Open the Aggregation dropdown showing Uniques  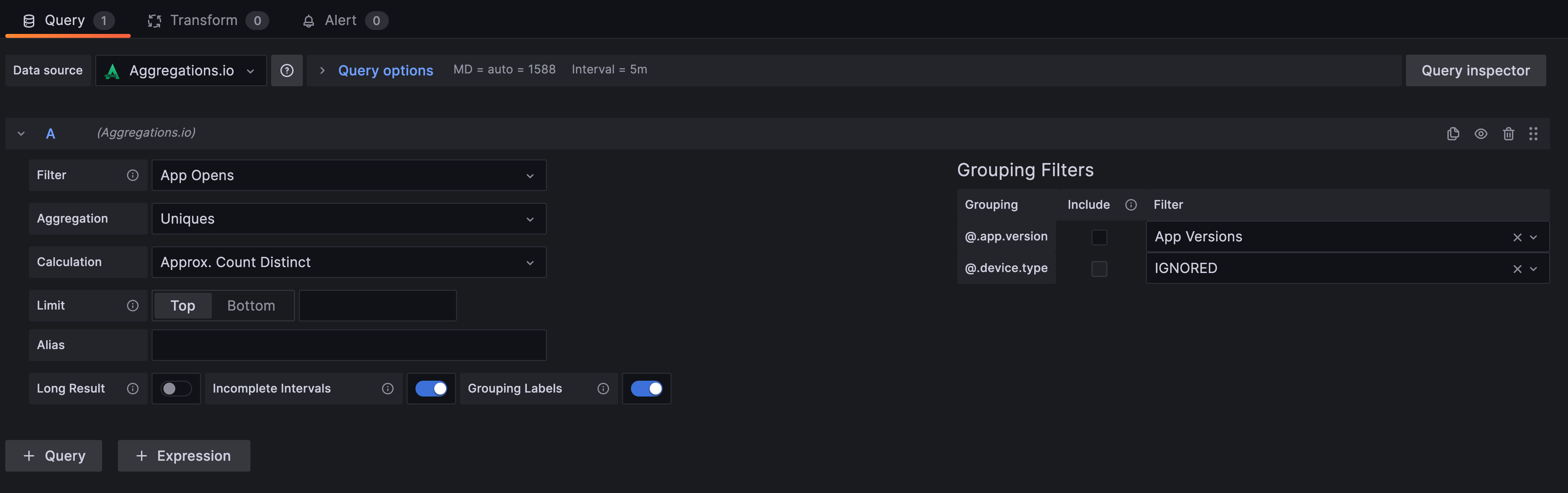[x=348, y=218]
